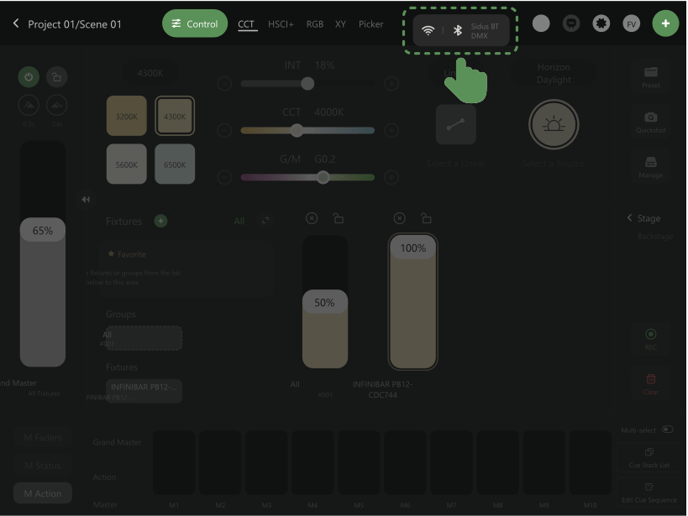
Task: Click the 0.5s fade icon
Action: (29, 105)
